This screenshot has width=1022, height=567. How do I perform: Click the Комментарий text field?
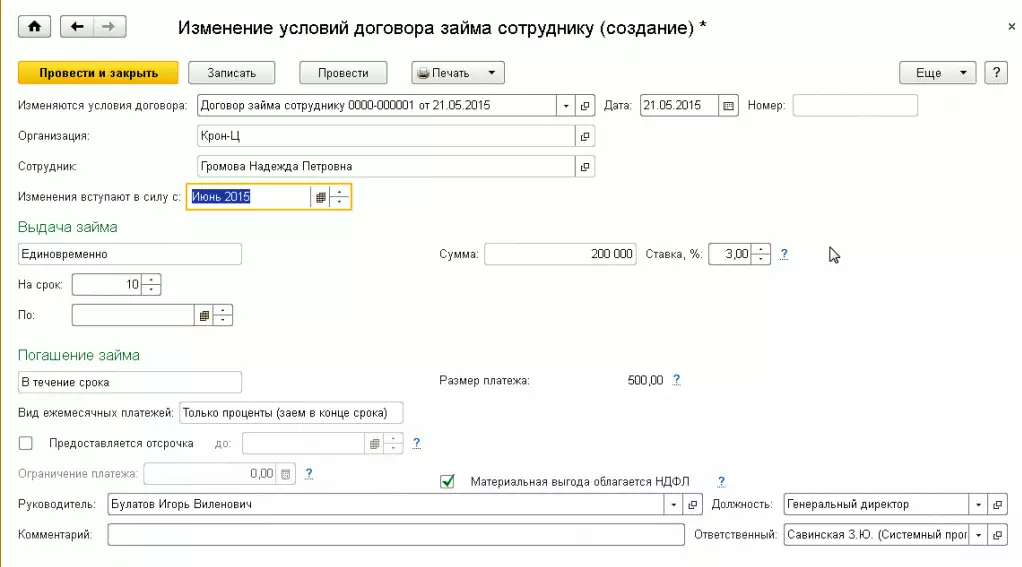[x=396, y=535]
